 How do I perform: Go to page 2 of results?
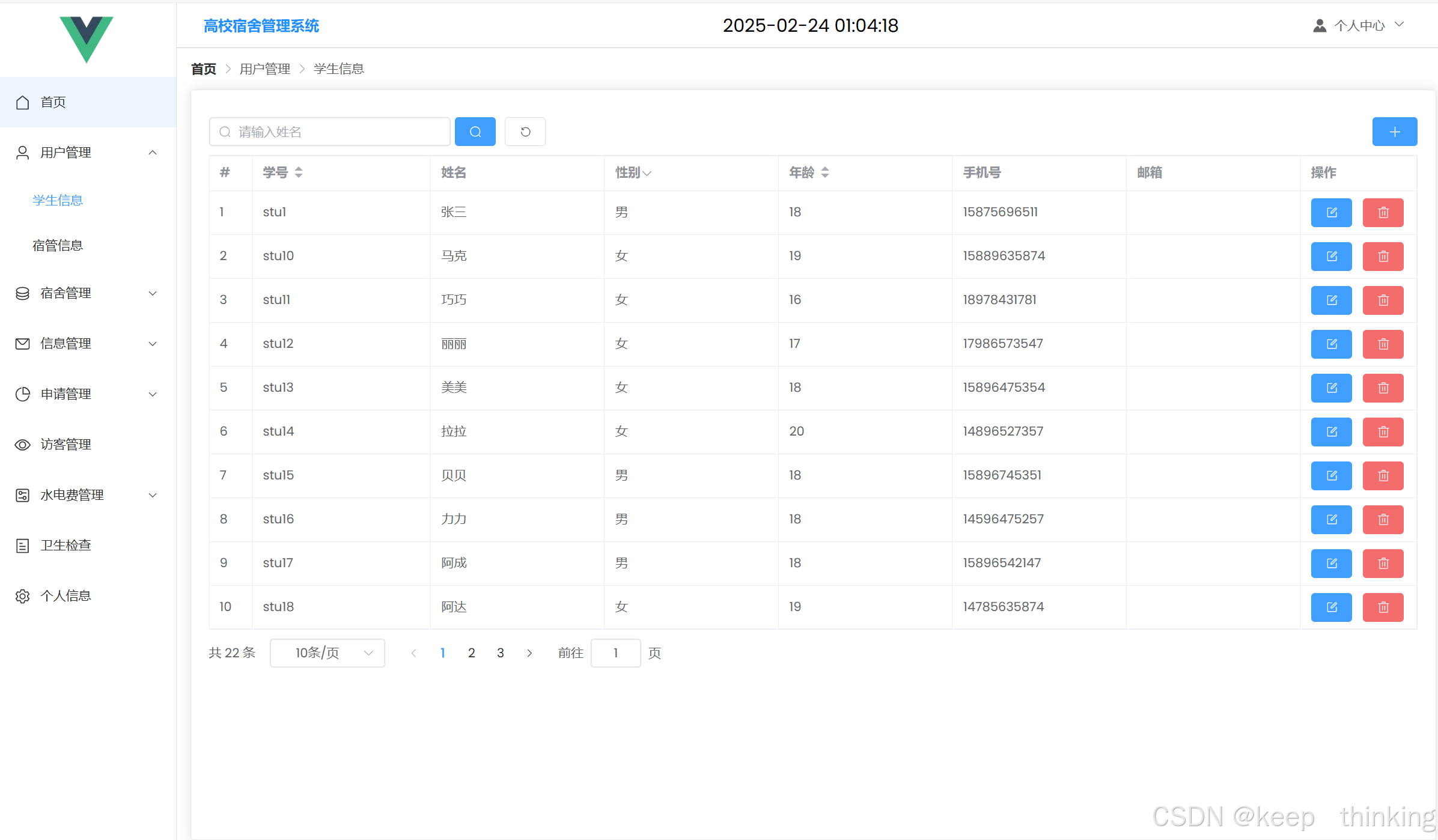tap(471, 653)
